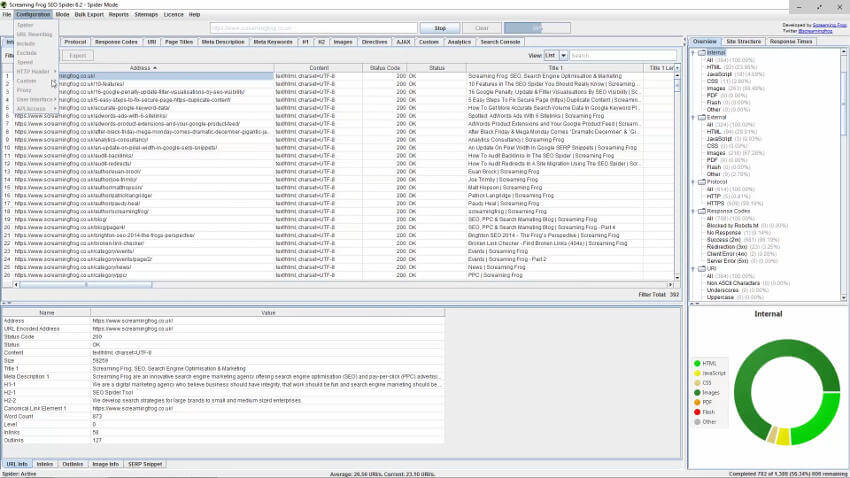Click the crawl progress bar

[x=537, y=28]
